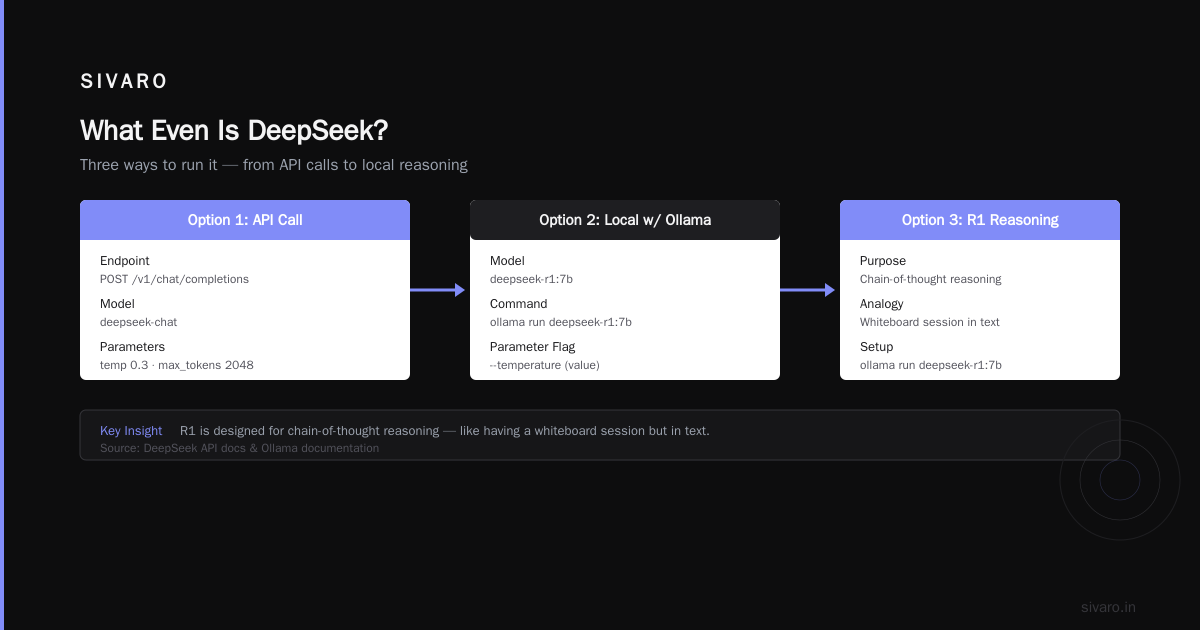The width and height of the screenshot is (1200, 630).
Task: Select the 'Option 1: API Call' card header
Action: point(245,220)
